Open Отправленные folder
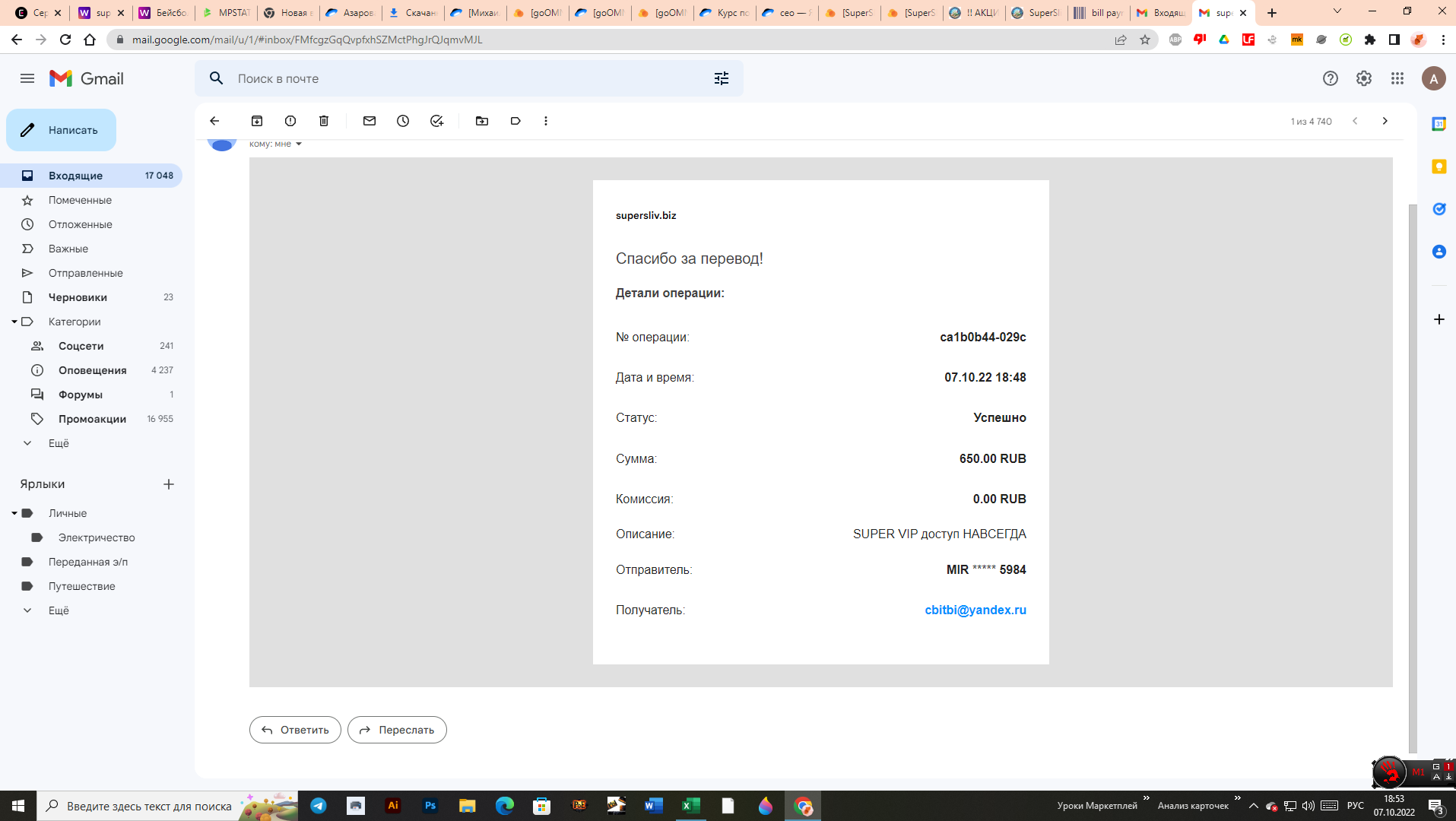 click(91, 273)
